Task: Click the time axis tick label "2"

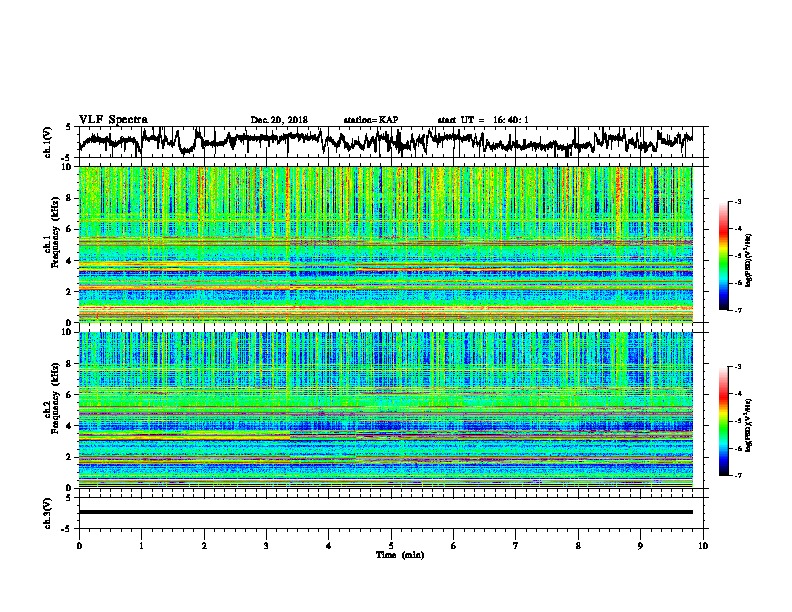Action: coord(204,546)
